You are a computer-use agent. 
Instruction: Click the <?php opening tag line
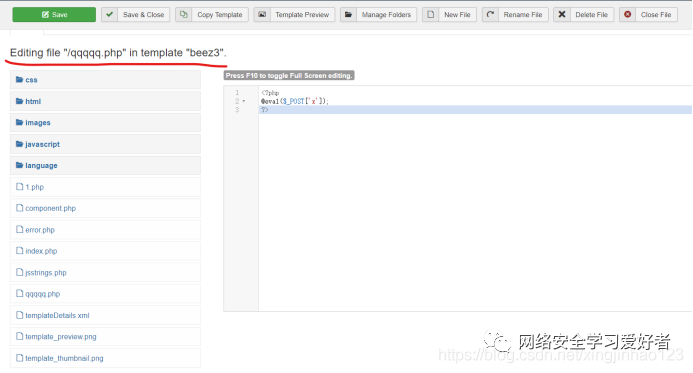(270, 93)
